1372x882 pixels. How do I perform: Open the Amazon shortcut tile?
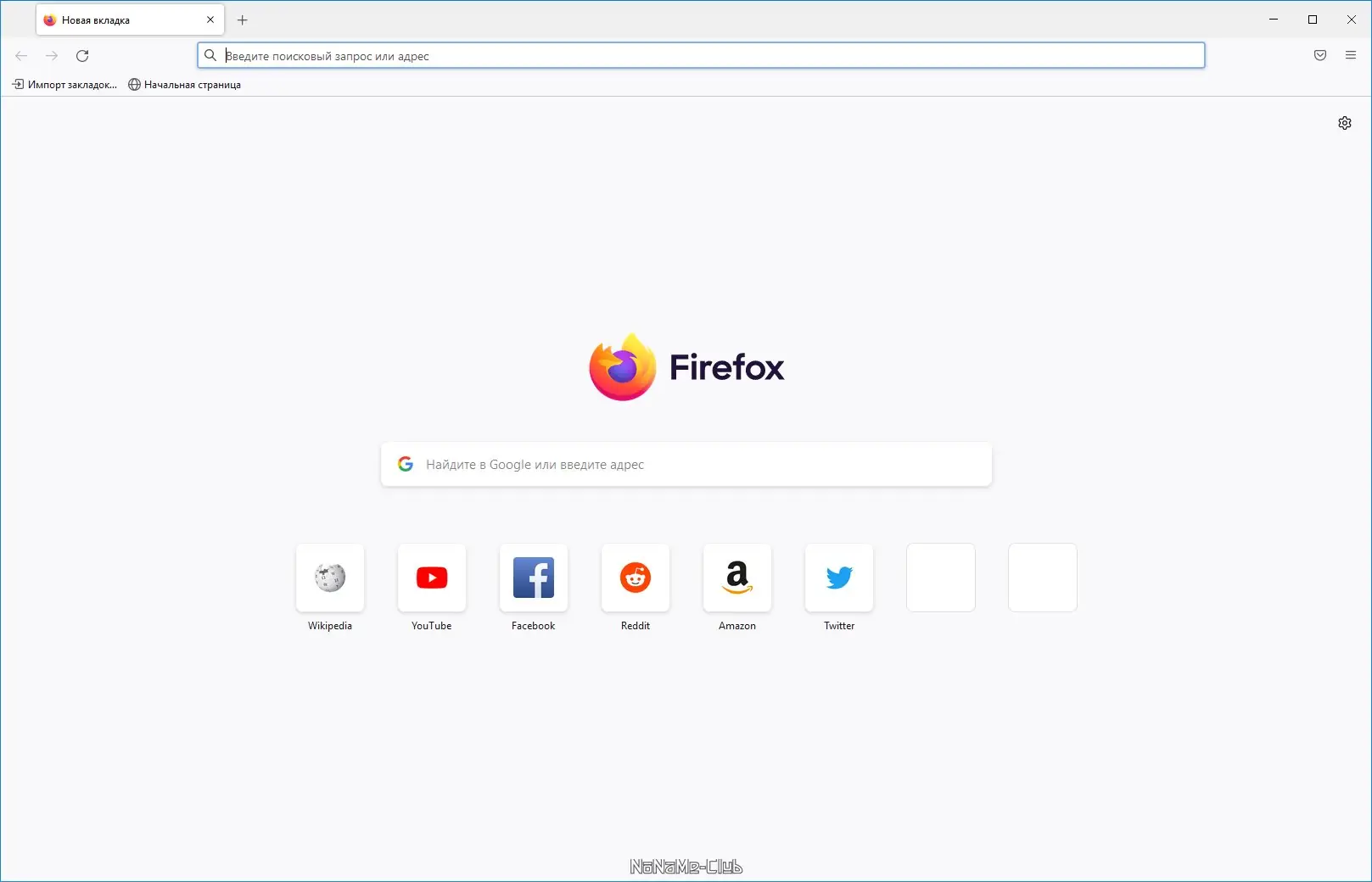click(x=736, y=578)
